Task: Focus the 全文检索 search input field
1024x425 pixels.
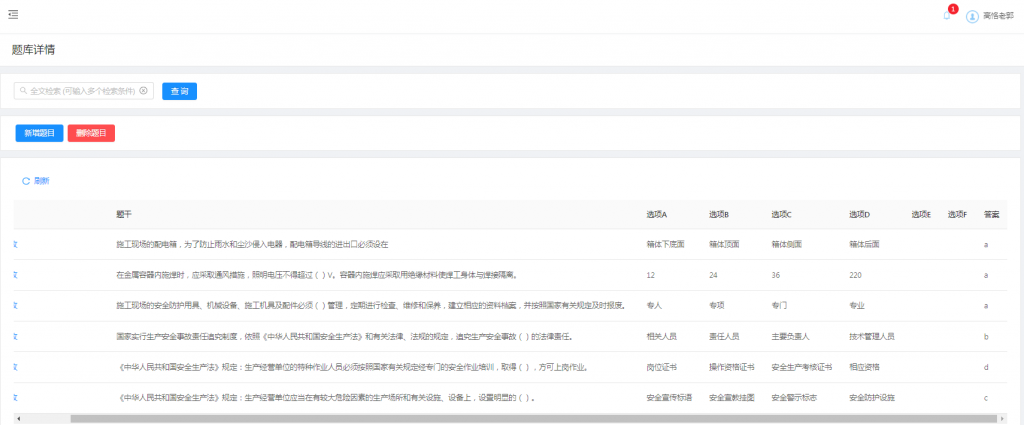Action: [80, 91]
